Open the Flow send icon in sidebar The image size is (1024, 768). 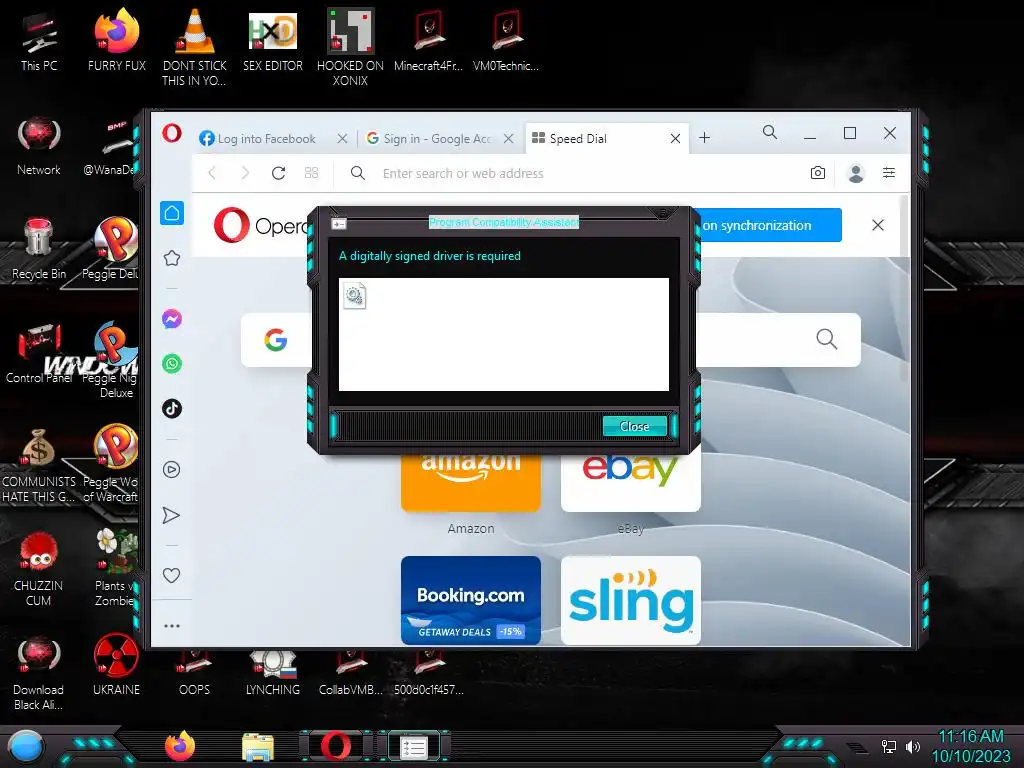coord(171,515)
